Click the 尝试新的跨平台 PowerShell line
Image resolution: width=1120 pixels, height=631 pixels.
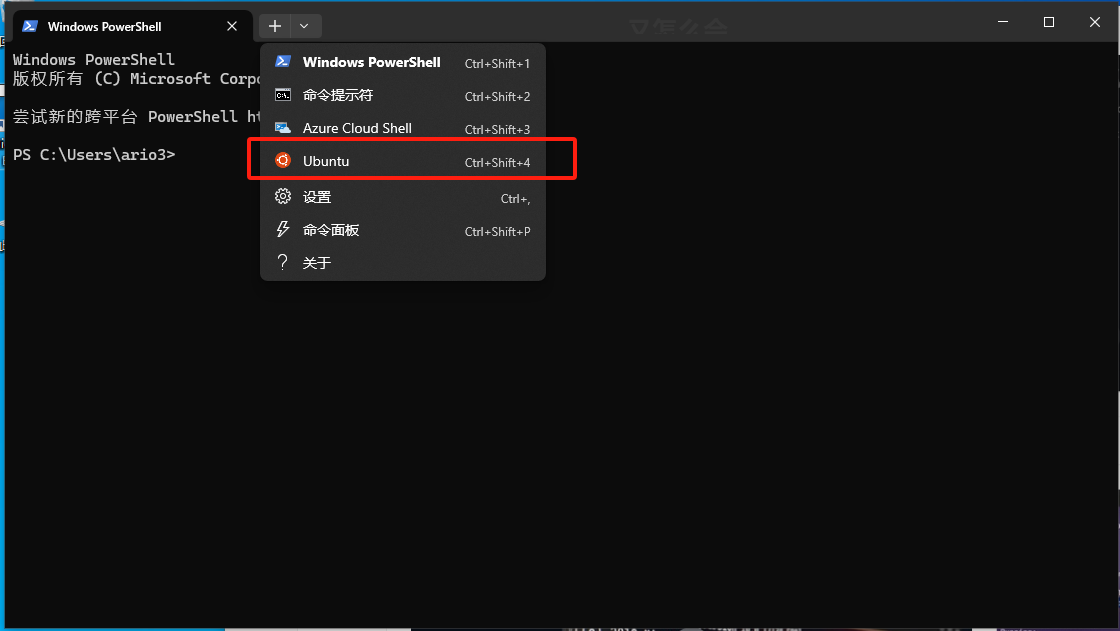coord(136,116)
